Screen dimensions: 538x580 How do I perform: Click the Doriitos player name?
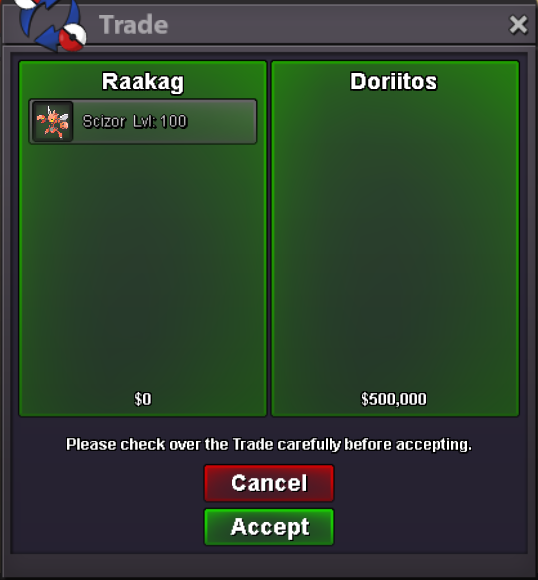tap(394, 81)
